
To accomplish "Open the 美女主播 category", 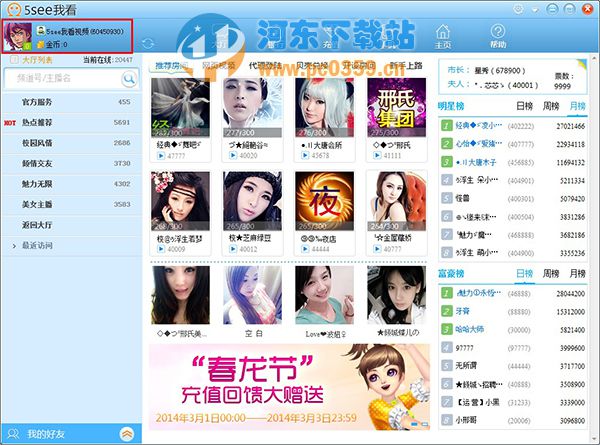I will (x=72, y=205).
